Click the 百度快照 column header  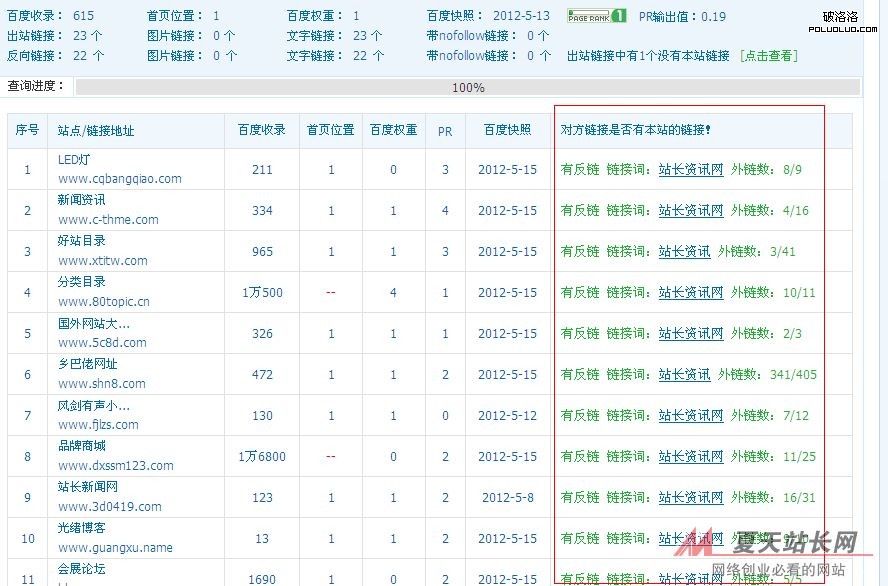coord(507,130)
